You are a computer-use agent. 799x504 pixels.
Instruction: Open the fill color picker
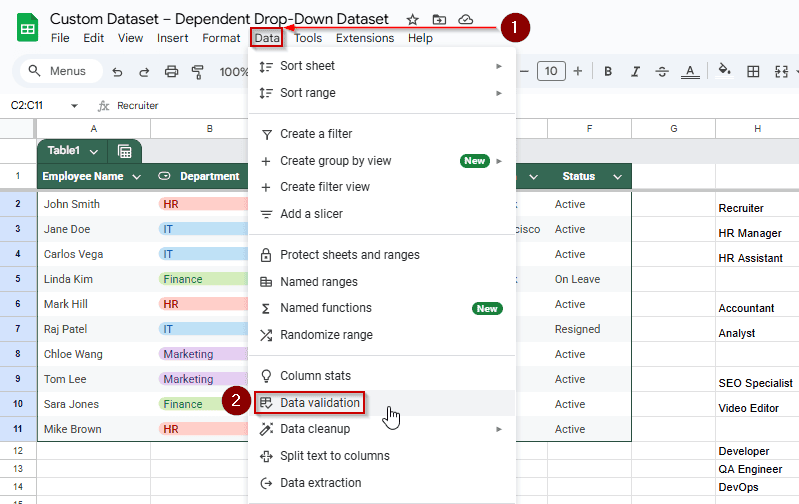click(724, 70)
